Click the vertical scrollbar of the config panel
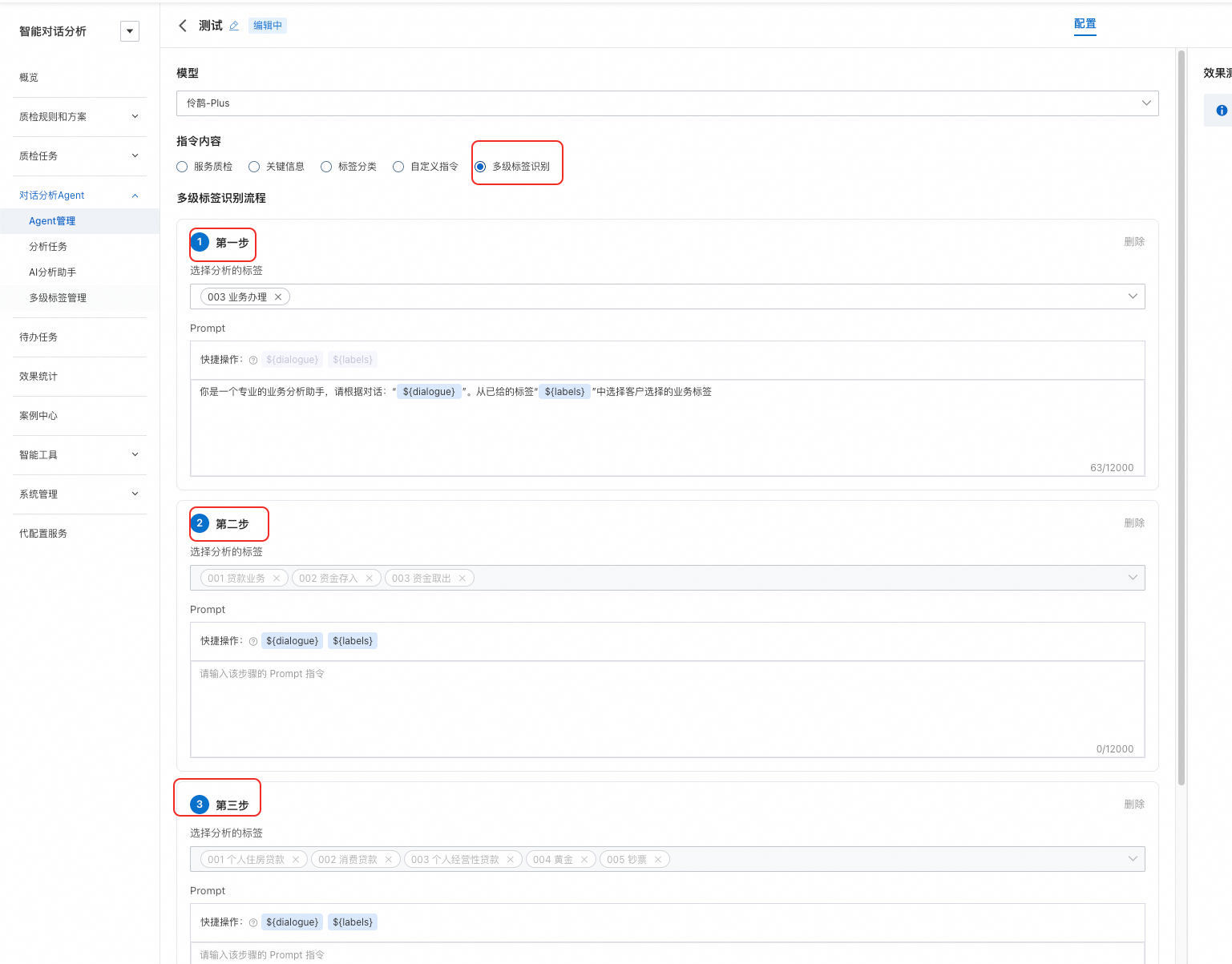Screen dimensions: 1232x964 click(1181, 417)
